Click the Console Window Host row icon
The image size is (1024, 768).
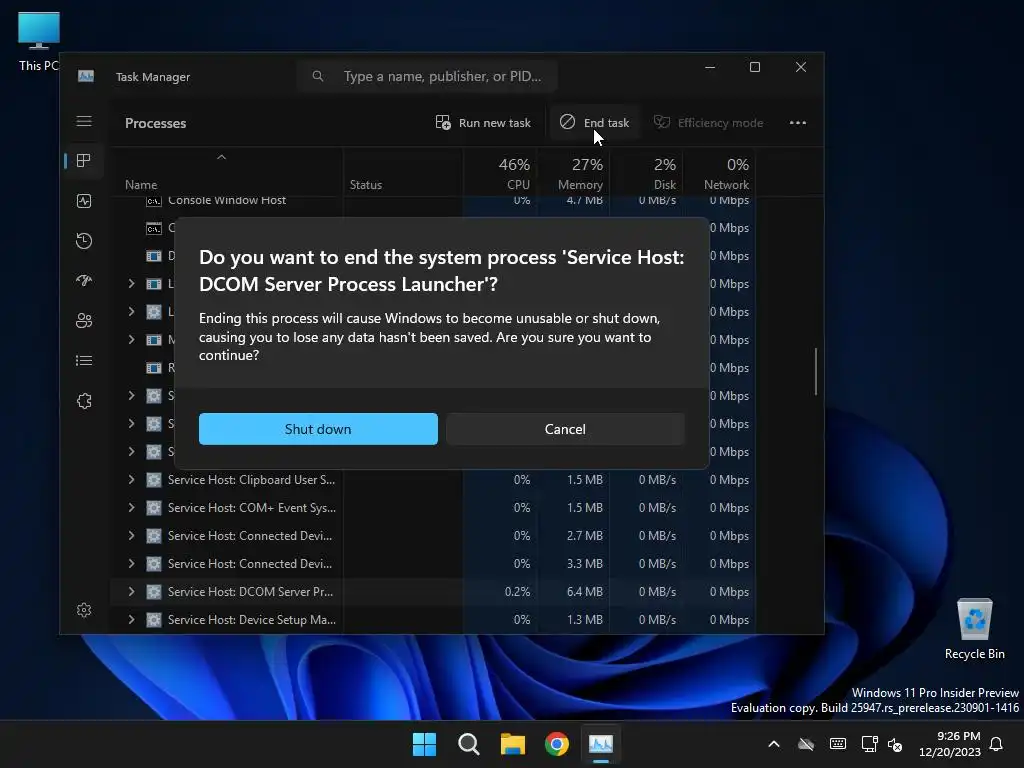click(x=153, y=200)
